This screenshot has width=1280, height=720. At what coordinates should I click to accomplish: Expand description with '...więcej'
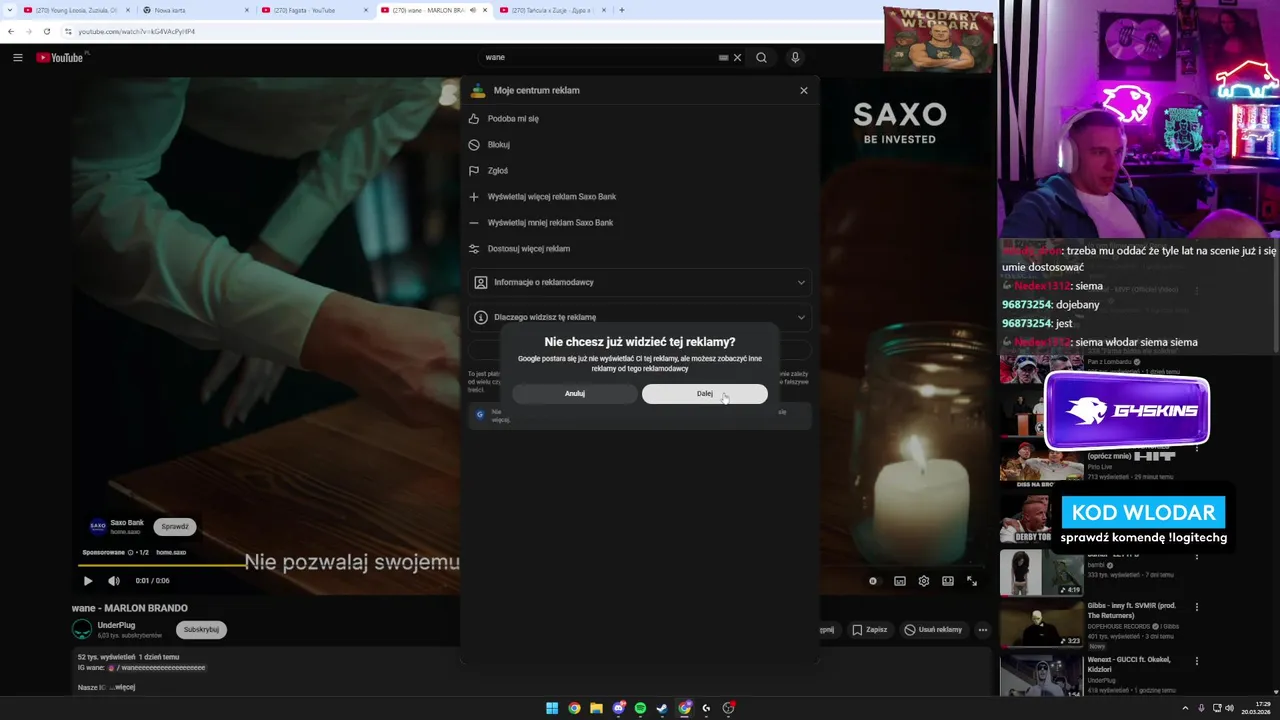(122, 687)
